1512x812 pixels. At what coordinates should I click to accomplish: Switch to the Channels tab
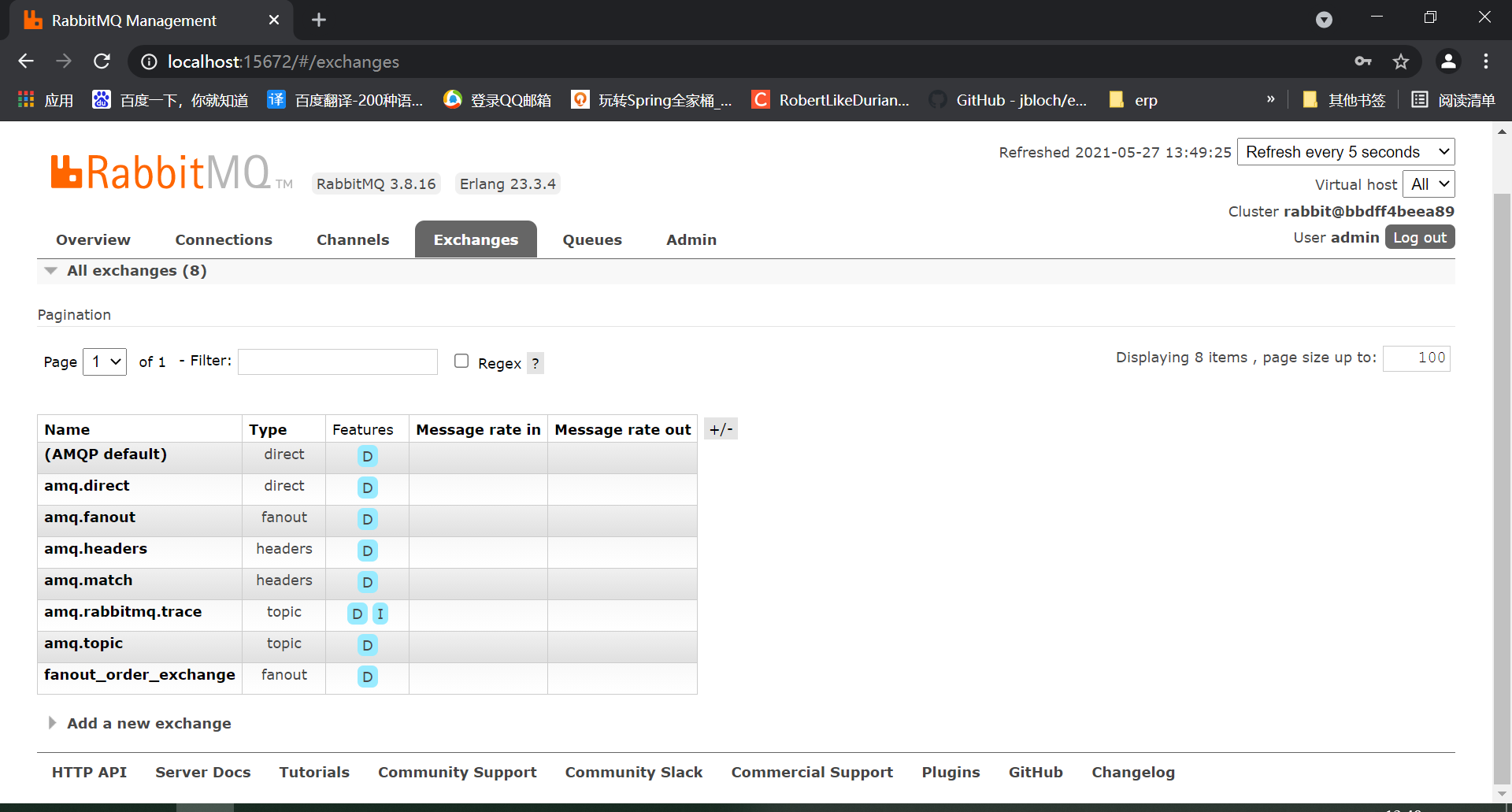click(353, 239)
